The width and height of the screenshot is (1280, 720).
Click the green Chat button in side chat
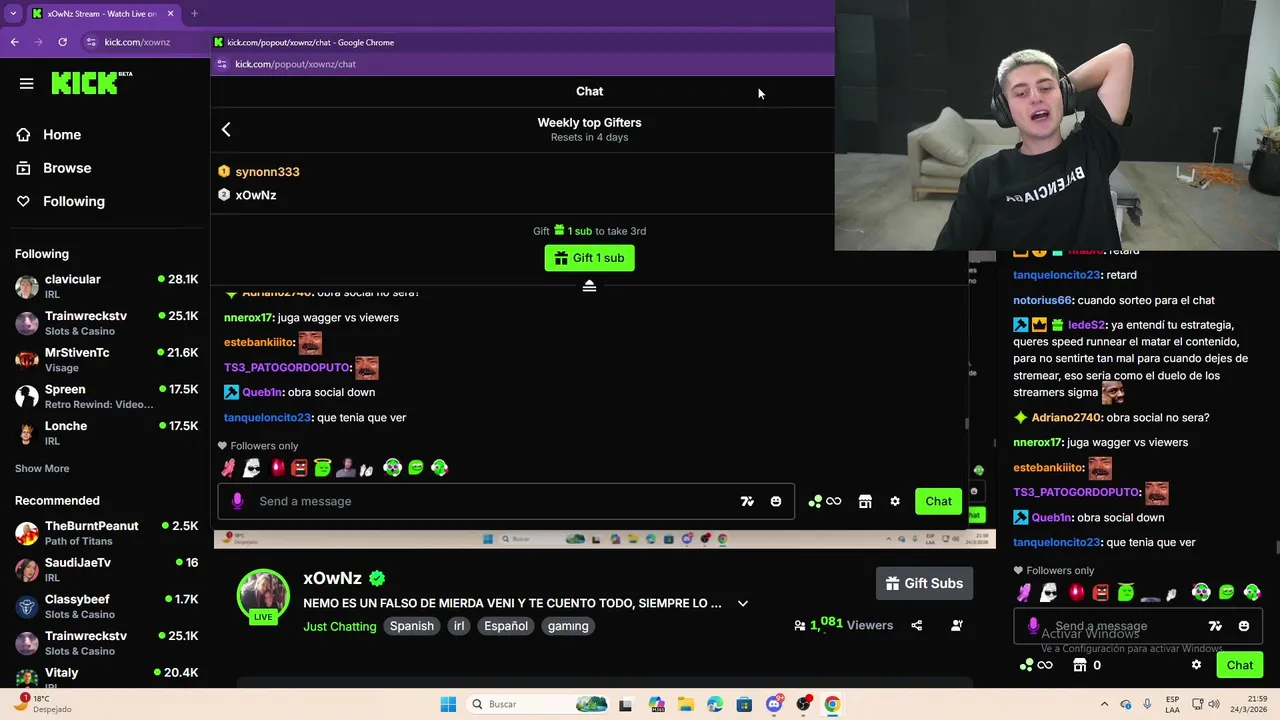coord(1240,665)
